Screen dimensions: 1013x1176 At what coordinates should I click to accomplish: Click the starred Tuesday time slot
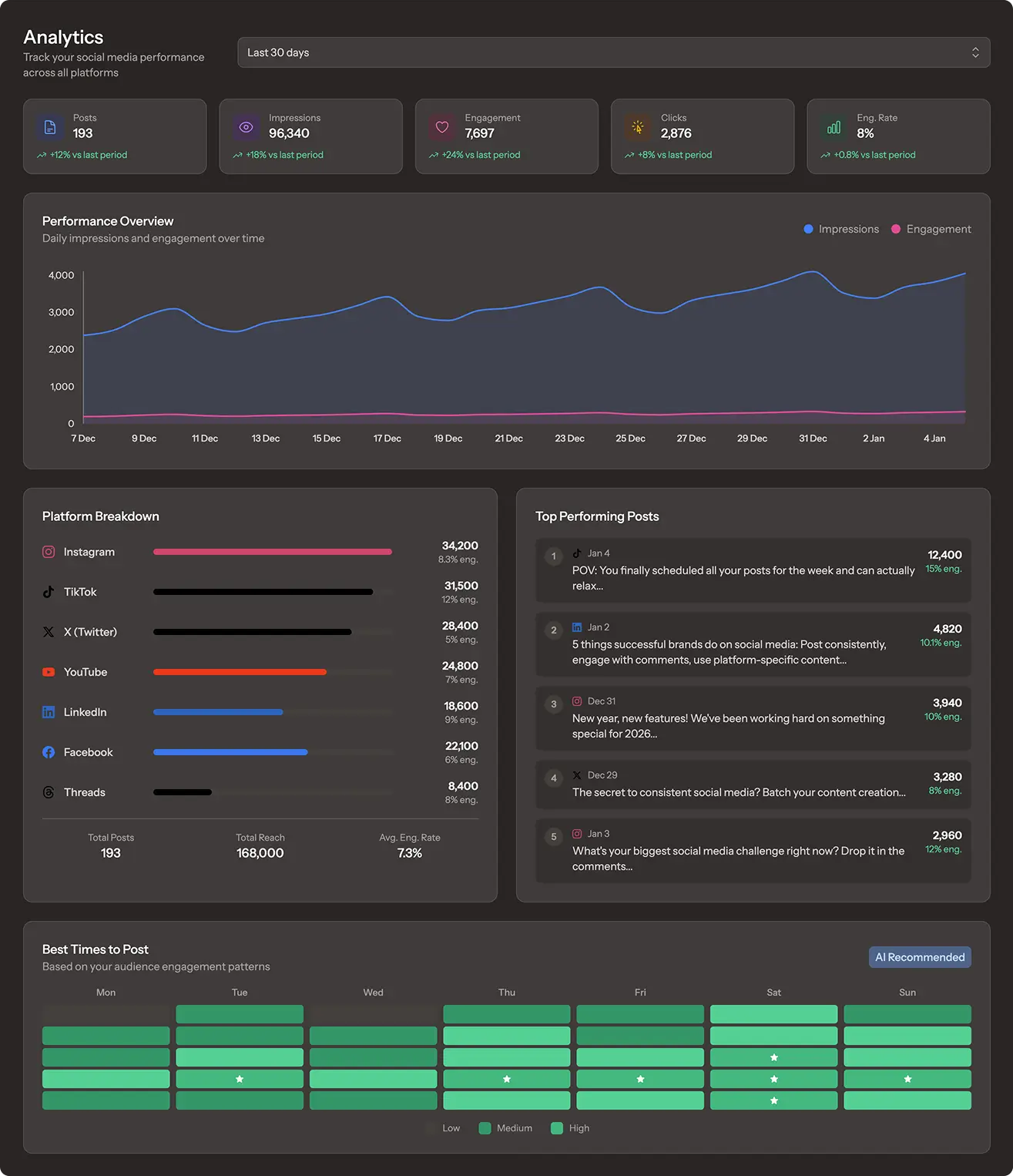click(x=240, y=1079)
